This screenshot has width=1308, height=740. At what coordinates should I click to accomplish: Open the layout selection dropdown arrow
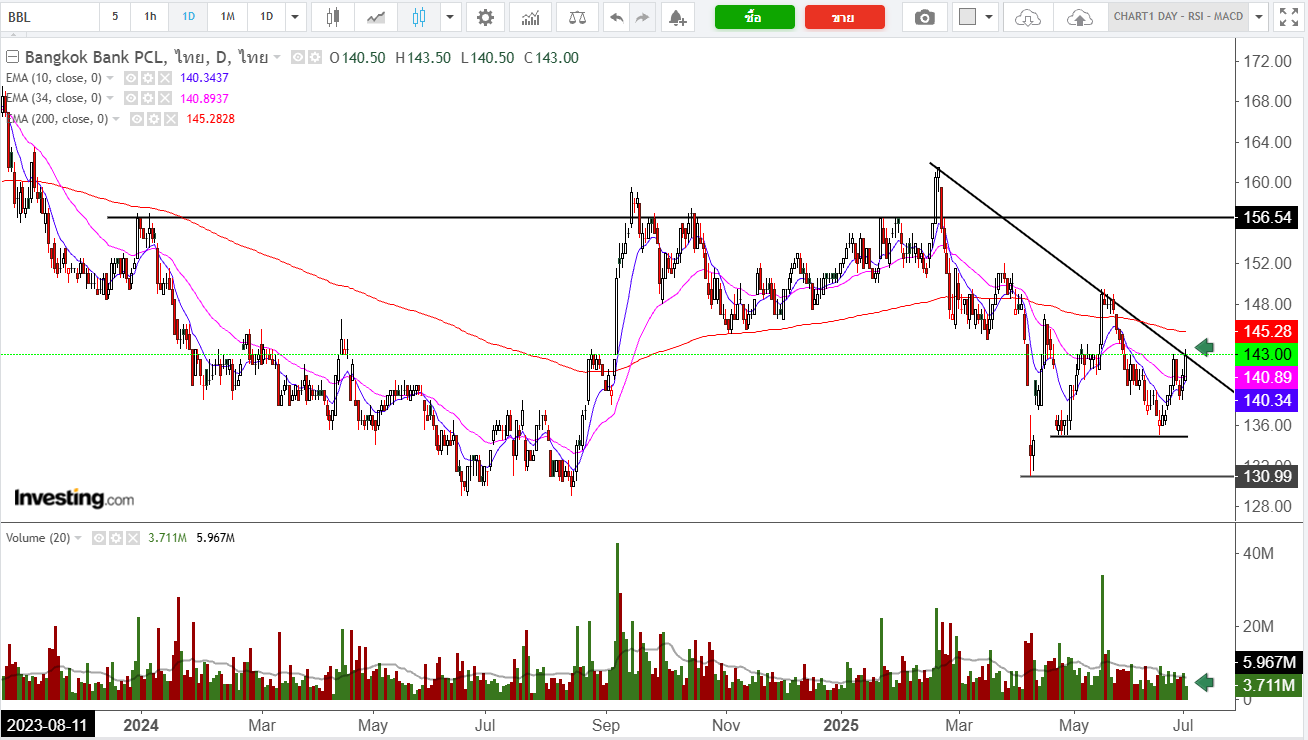click(990, 17)
